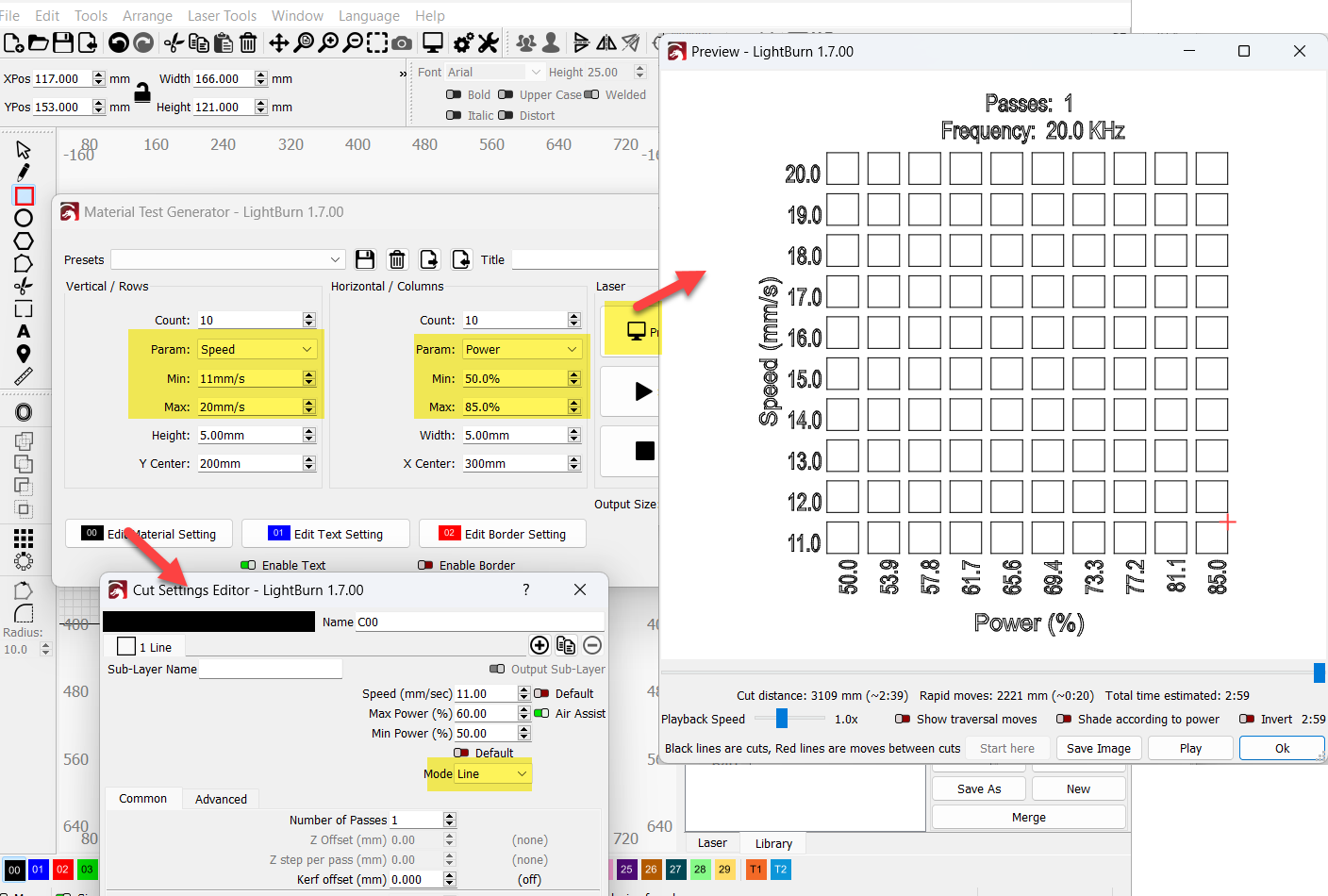Click the Grid Array tool icon
The width and height of the screenshot is (1328, 896).
point(24,539)
